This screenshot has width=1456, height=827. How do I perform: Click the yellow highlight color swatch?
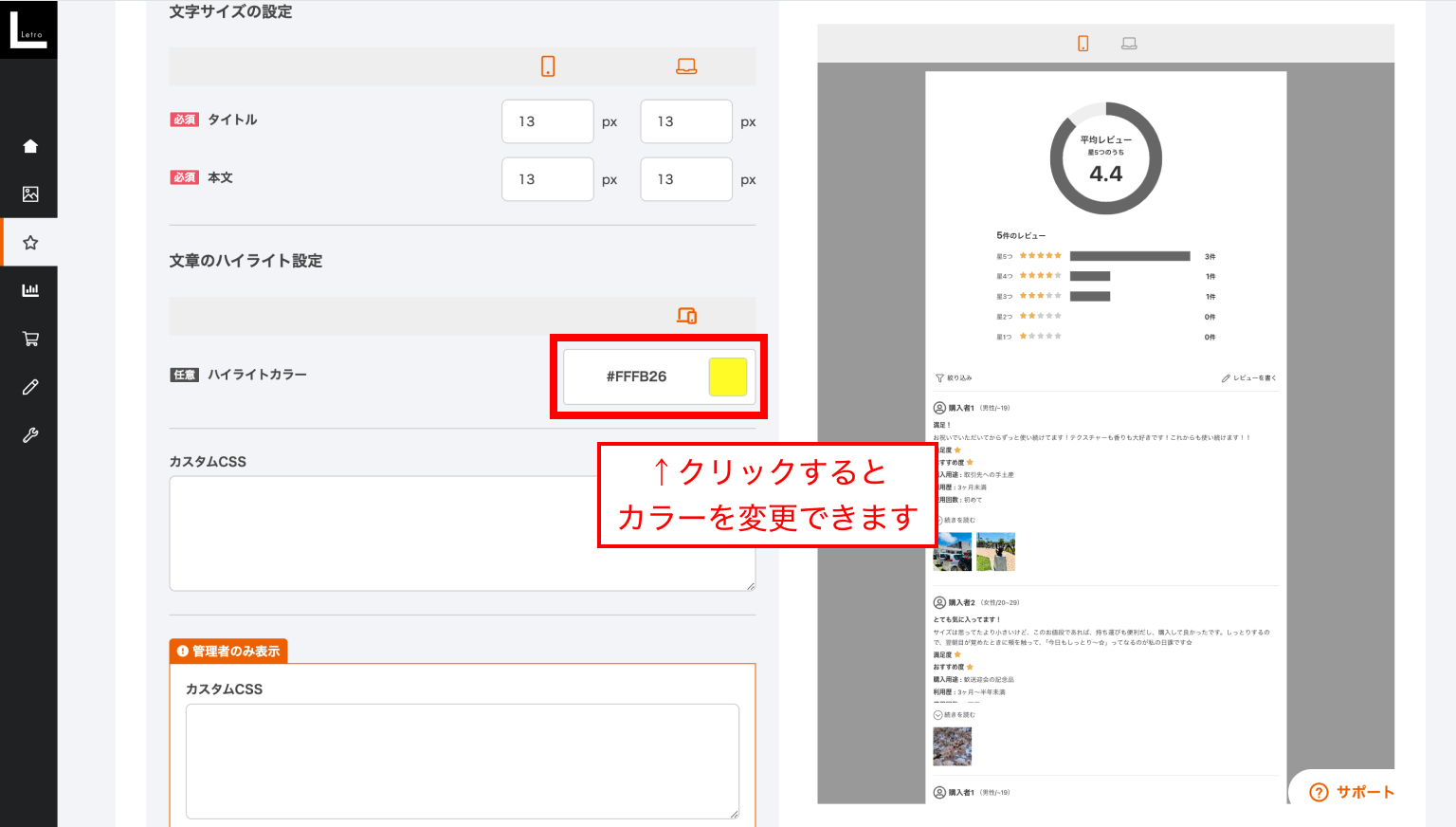pos(728,377)
